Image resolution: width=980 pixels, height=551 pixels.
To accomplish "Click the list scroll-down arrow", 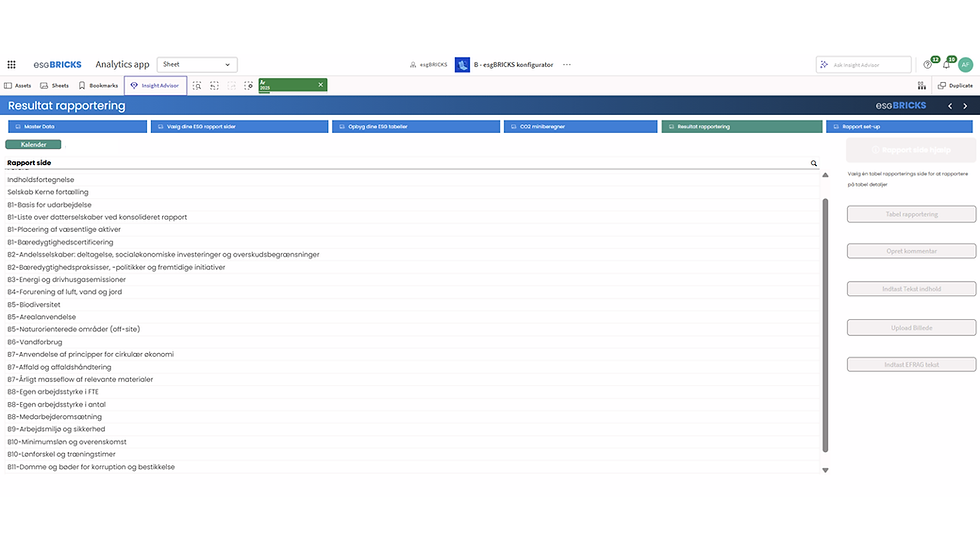I will pos(825,470).
